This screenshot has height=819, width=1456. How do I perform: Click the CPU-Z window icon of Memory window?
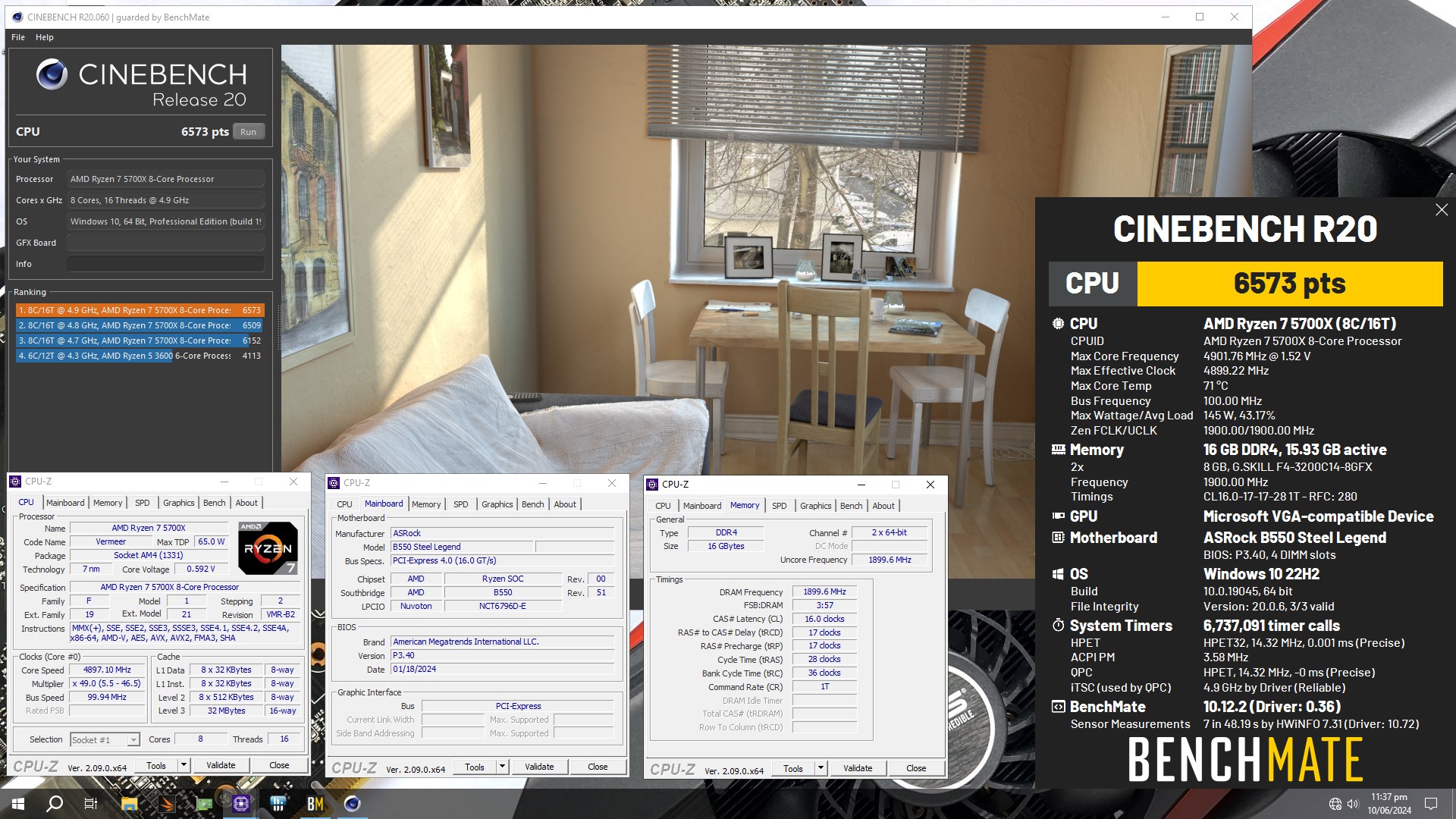tap(652, 485)
